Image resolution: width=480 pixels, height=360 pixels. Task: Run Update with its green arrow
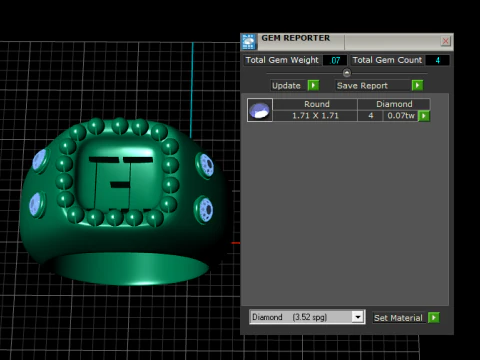coord(313,85)
